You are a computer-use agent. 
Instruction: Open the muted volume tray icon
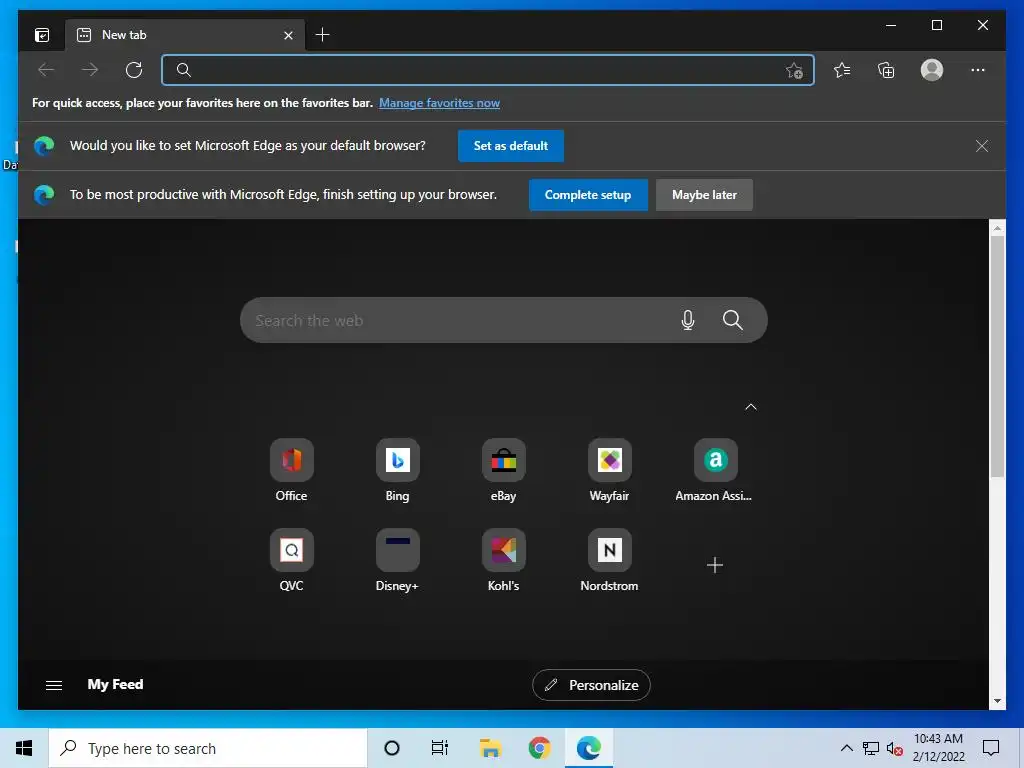[895, 749]
